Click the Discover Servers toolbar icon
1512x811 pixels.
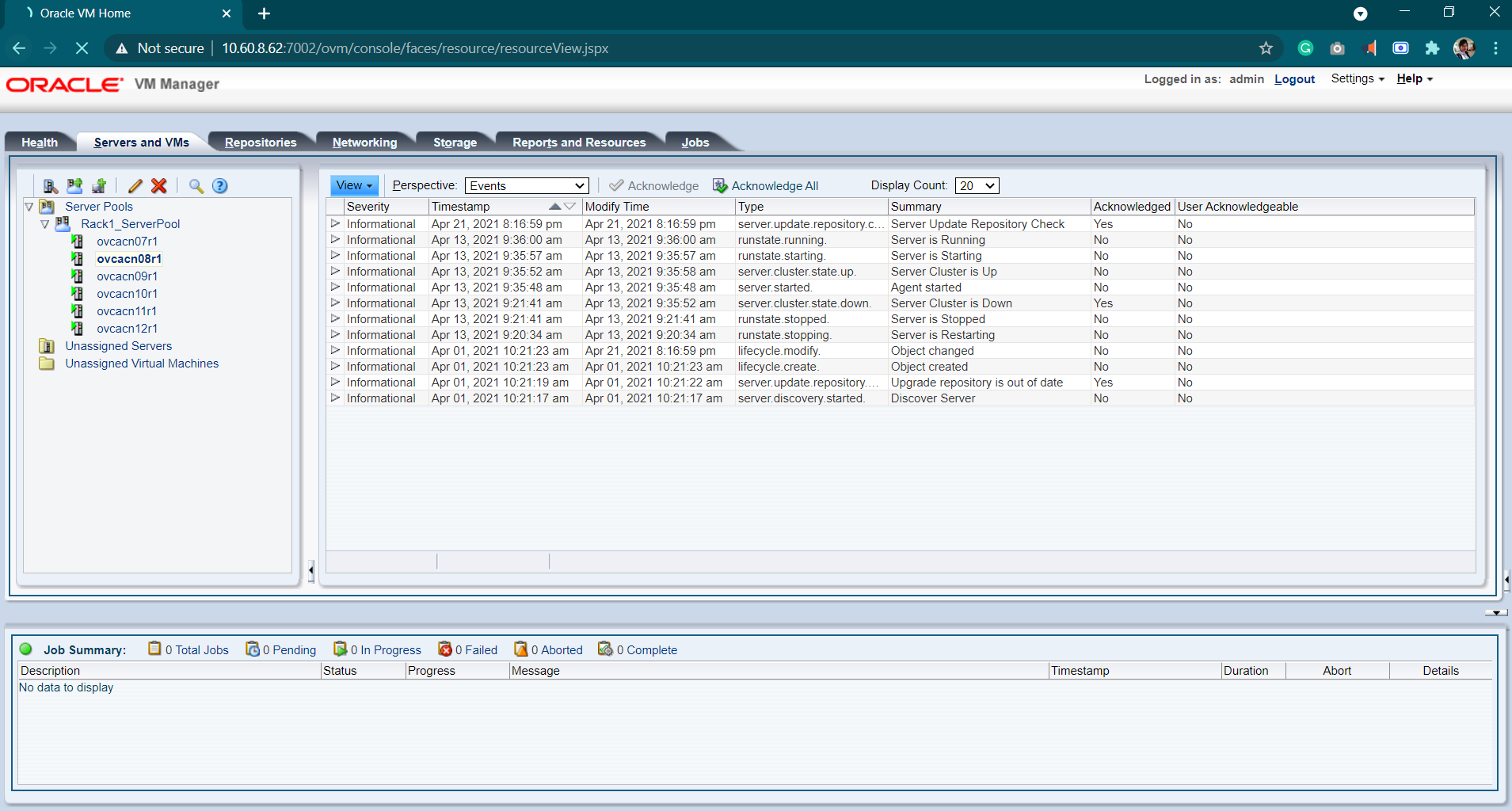pyautogui.click(x=50, y=186)
